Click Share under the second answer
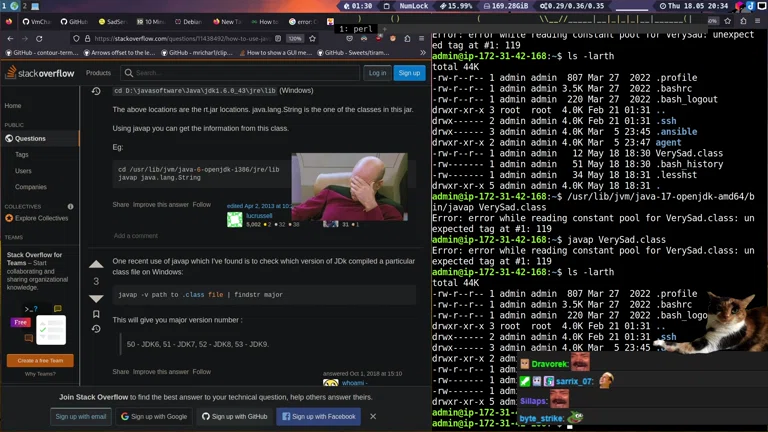The image size is (768, 432). [x=120, y=372]
